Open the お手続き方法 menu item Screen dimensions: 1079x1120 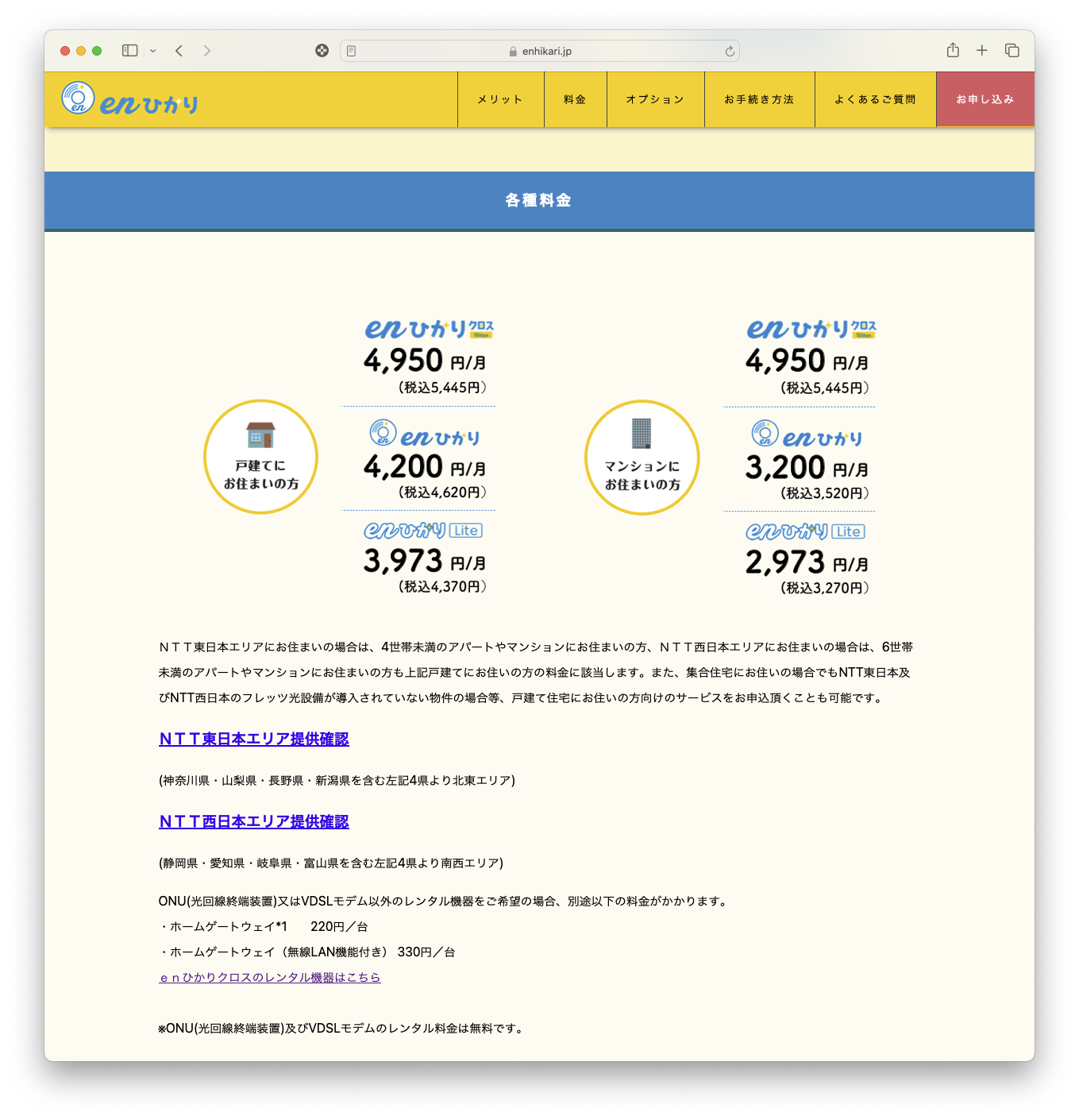[759, 99]
